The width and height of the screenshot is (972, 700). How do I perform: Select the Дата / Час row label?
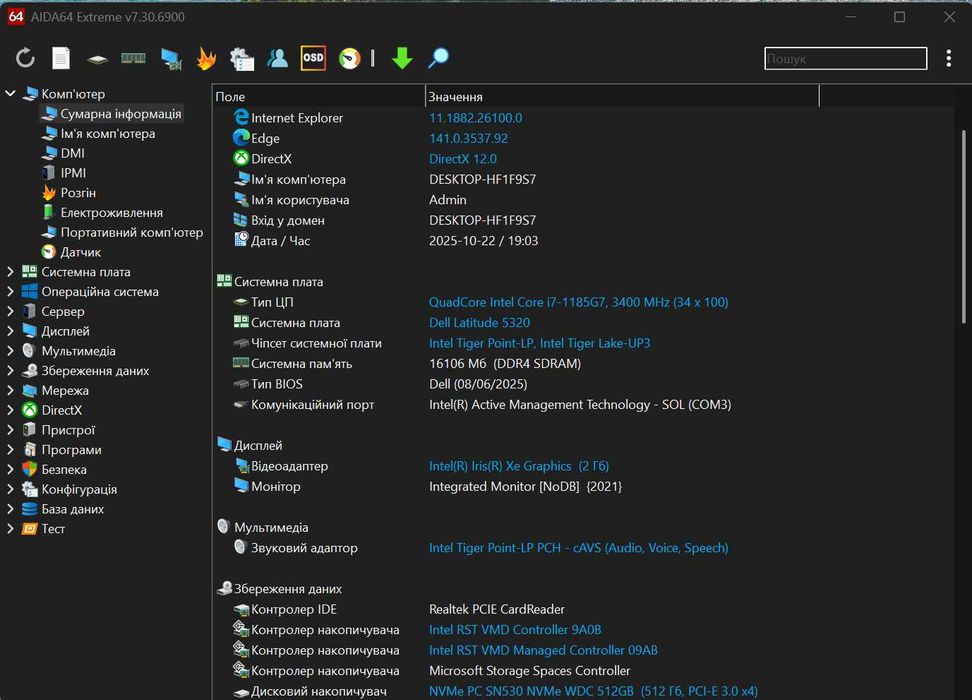tap(280, 241)
